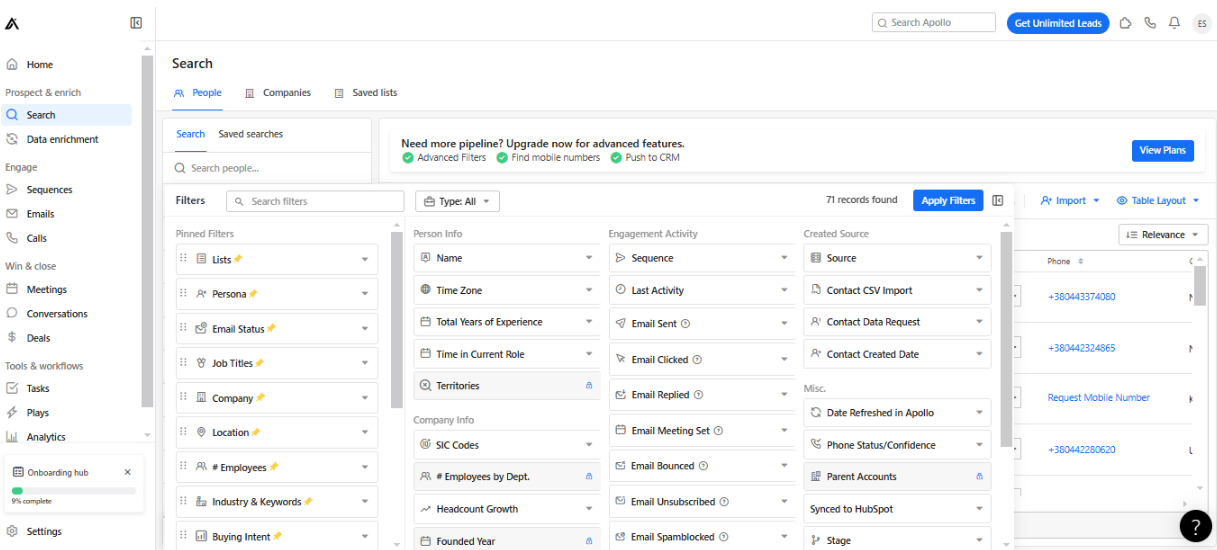Close the Onboarding hub card

coord(127,472)
